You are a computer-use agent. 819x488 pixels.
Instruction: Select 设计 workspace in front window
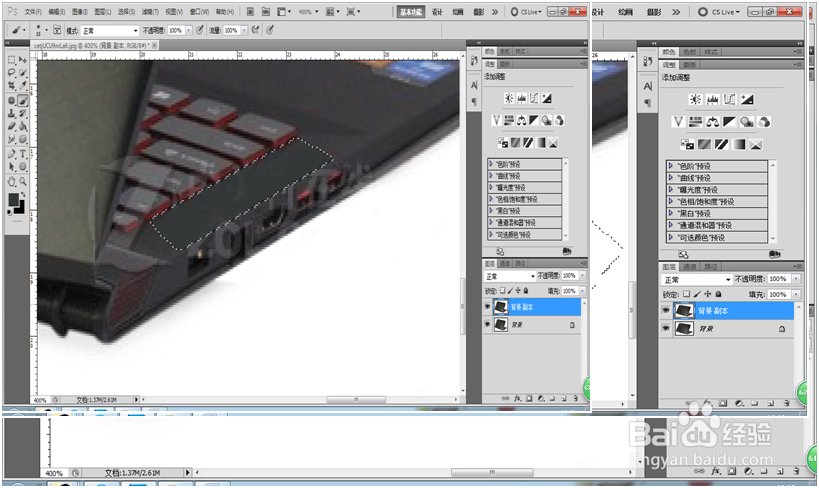click(x=437, y=11)
